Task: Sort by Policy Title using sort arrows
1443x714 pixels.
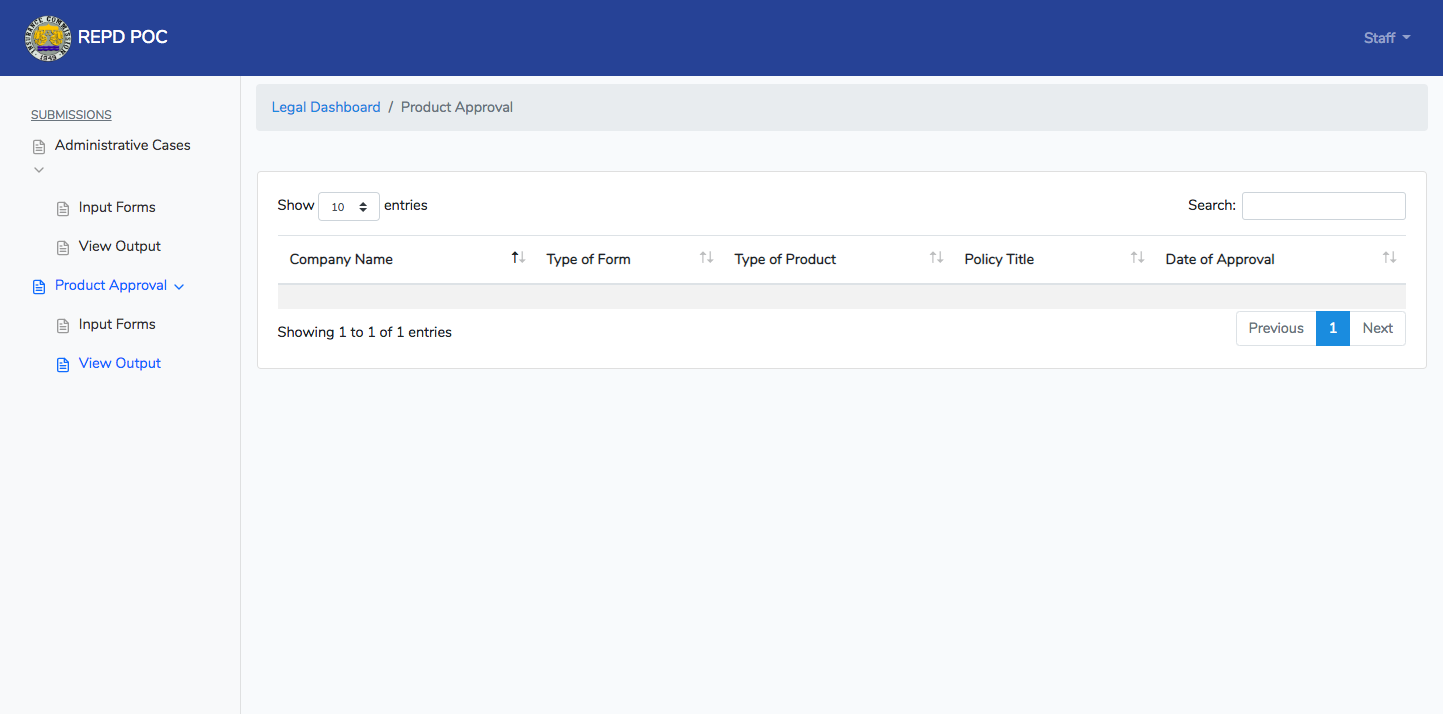Action: coord(1137,258)
